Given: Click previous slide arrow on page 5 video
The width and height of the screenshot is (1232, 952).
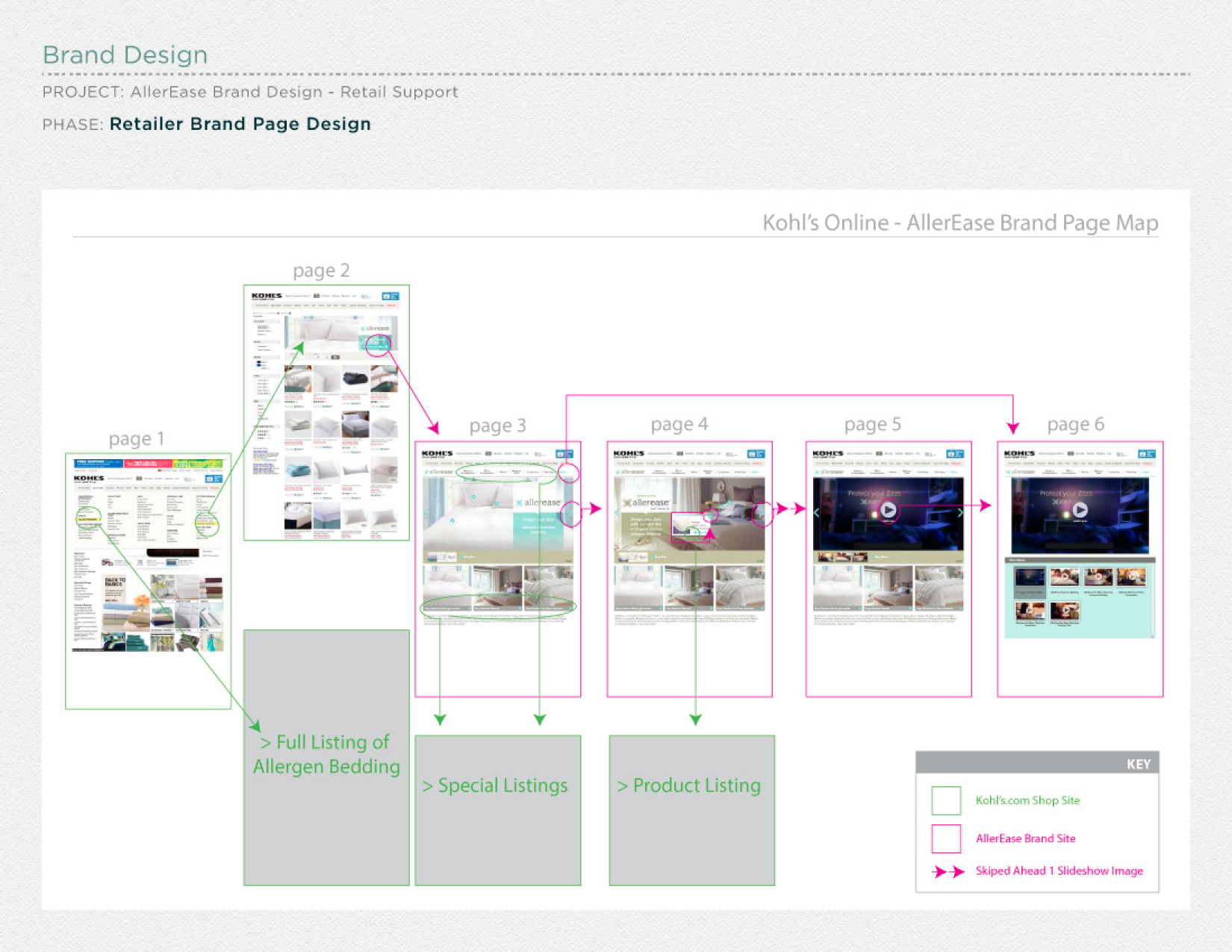Looking at the screenshot, I should [816, 513].
